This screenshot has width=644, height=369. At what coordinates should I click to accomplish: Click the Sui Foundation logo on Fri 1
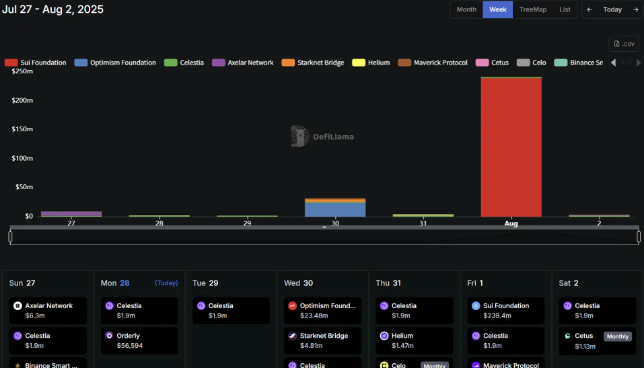[x=476, y=306]
